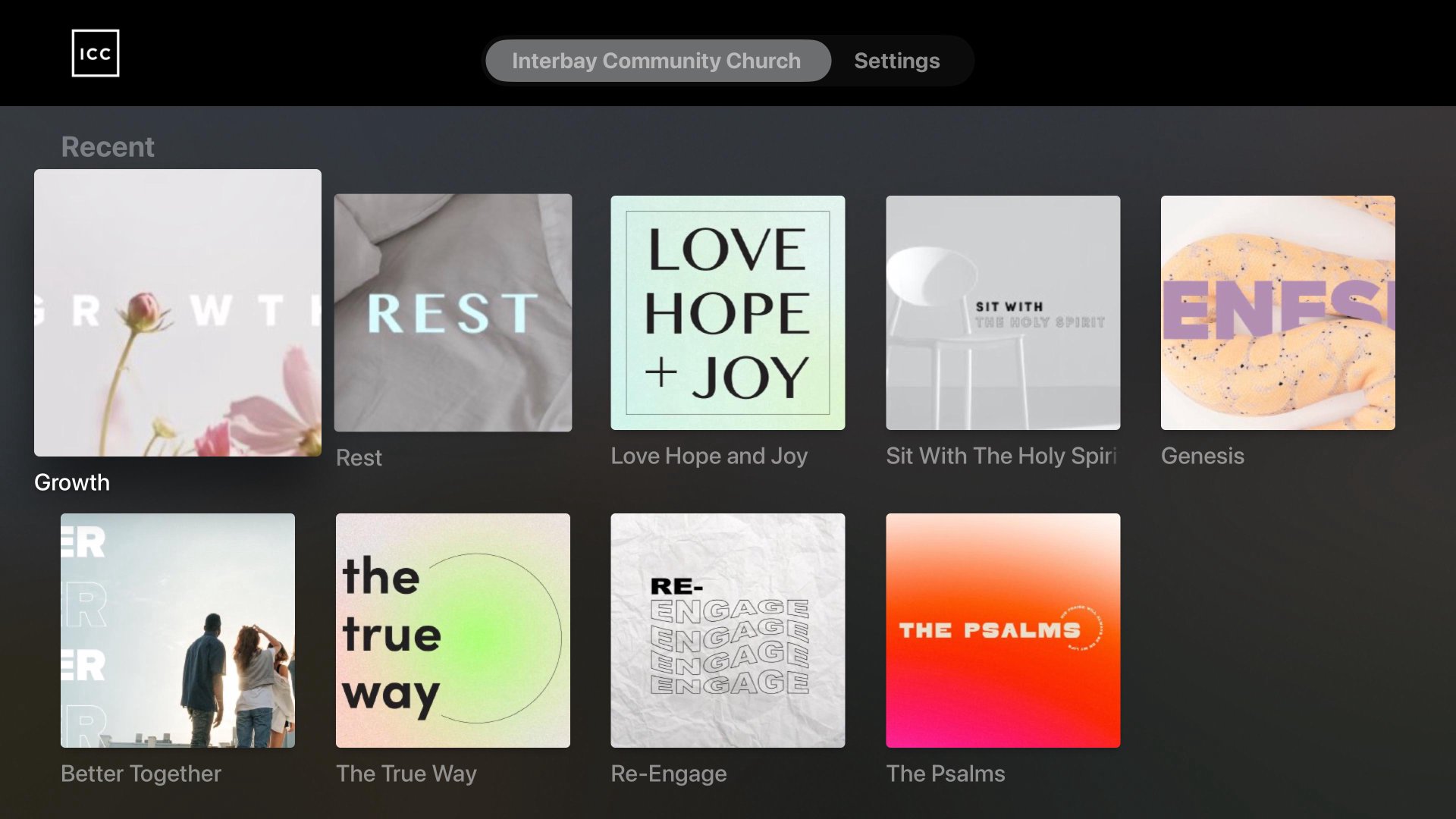Click the ICC logo icon
Viewport: 1456px width, 819px height.
pyautogui.click(x=96, y=53)
